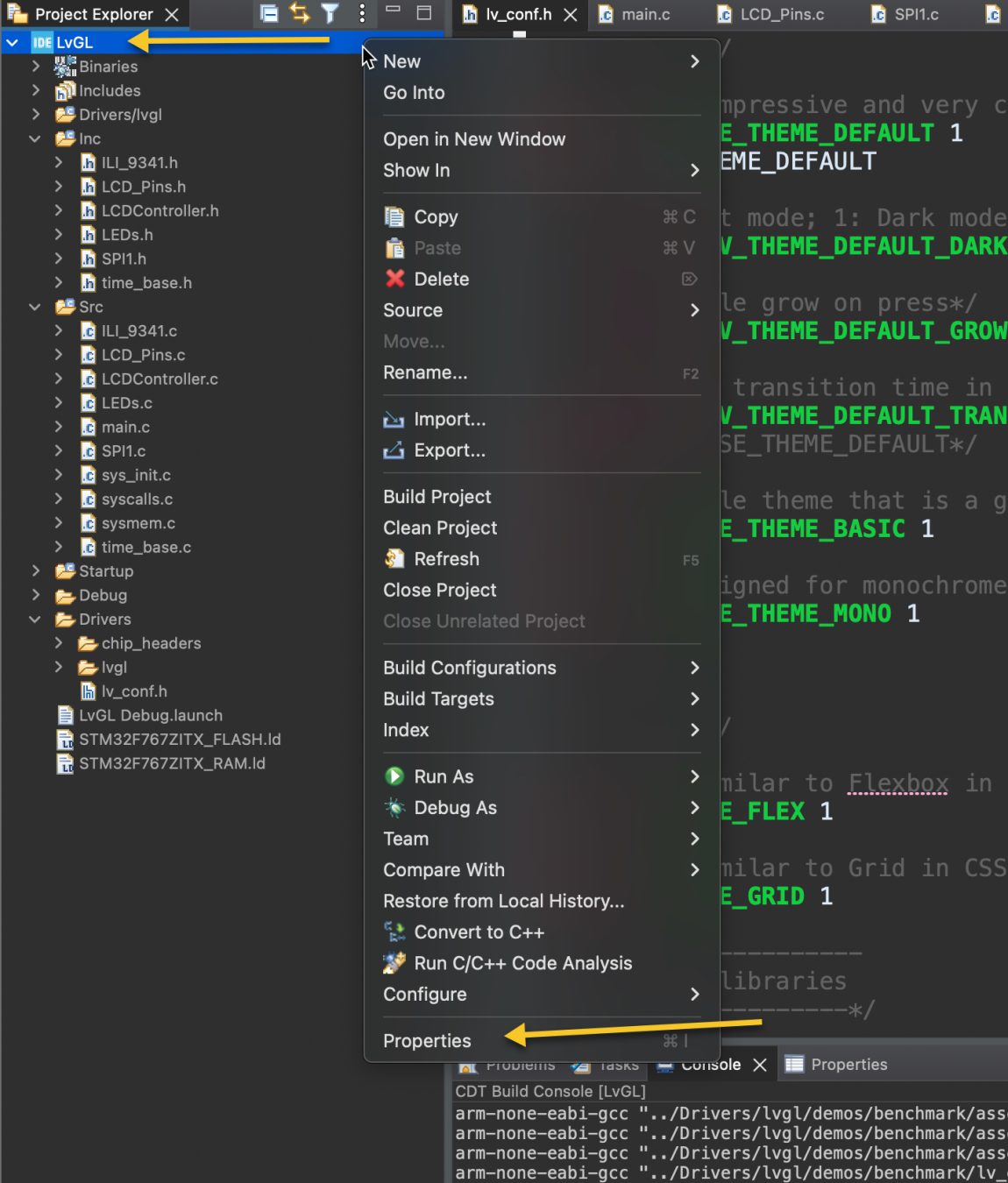Expand the Startup folder

point(35,570)
